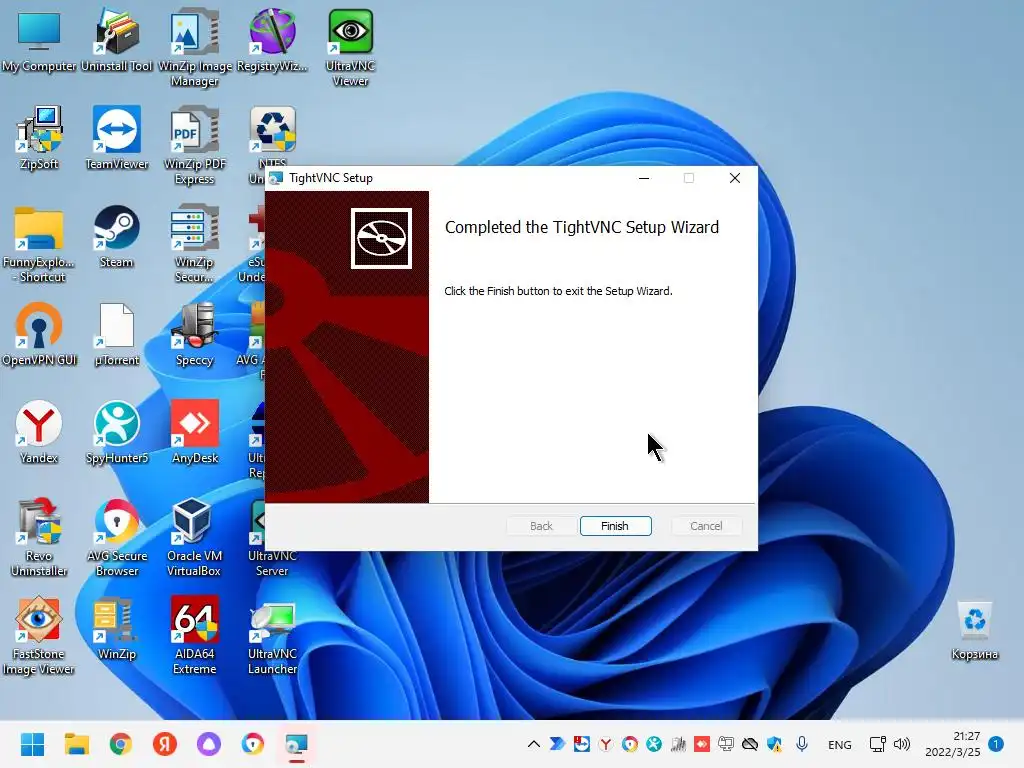Select the ZipSoft desktop shortcut
Screen dimensions: 1024x768
(x=39, y=138)
